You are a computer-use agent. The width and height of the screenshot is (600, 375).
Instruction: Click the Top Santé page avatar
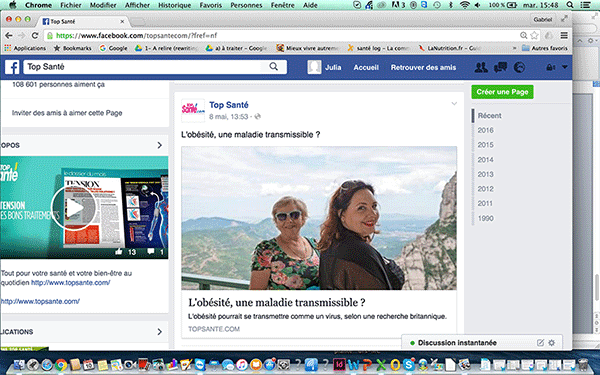pos(193,110)
